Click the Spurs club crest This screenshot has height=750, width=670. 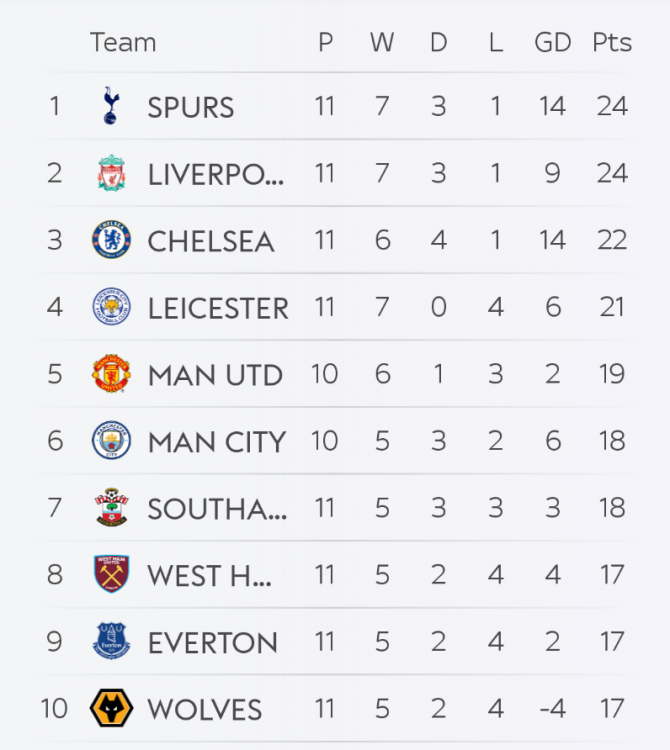(x=110, y=106)
